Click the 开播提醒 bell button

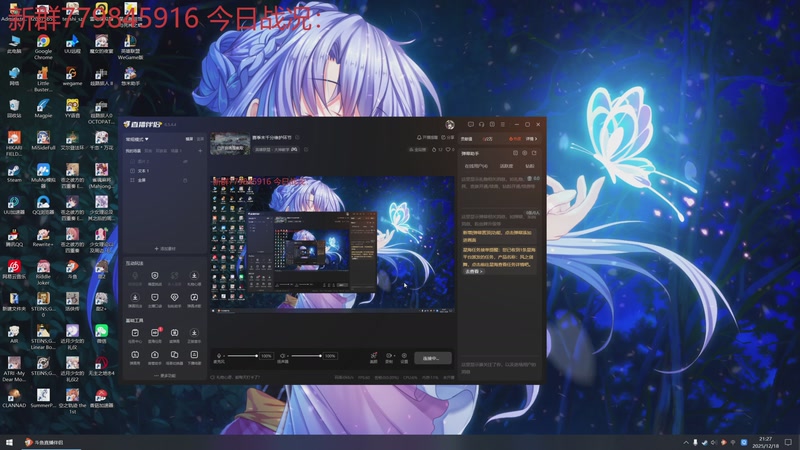(x=428, y=137)
